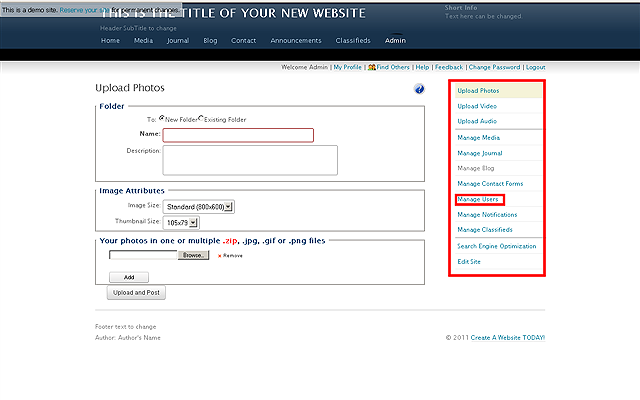Go to the Announcements navigation tab

[296, 41]
